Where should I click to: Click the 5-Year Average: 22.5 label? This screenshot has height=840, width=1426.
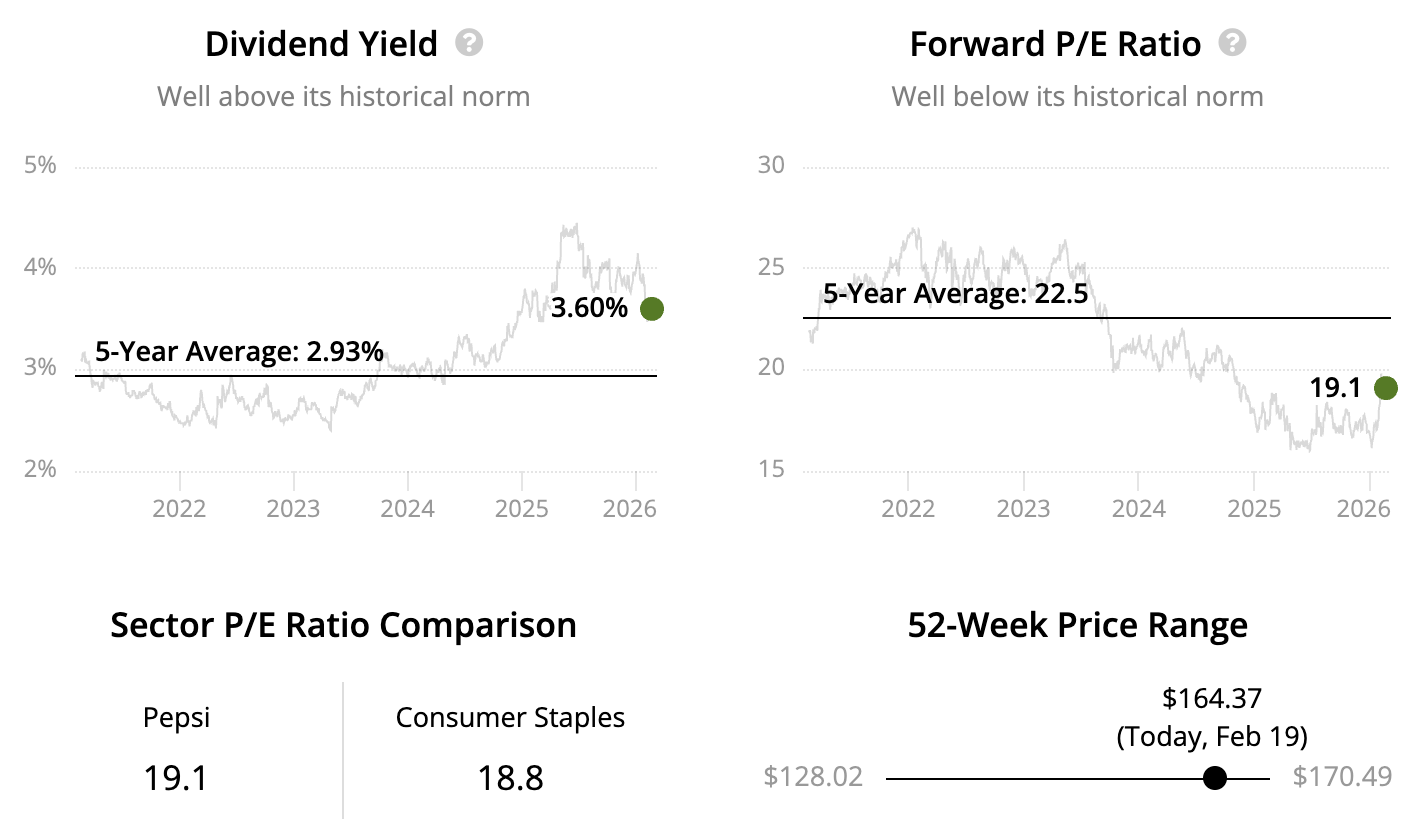[955, 294]
